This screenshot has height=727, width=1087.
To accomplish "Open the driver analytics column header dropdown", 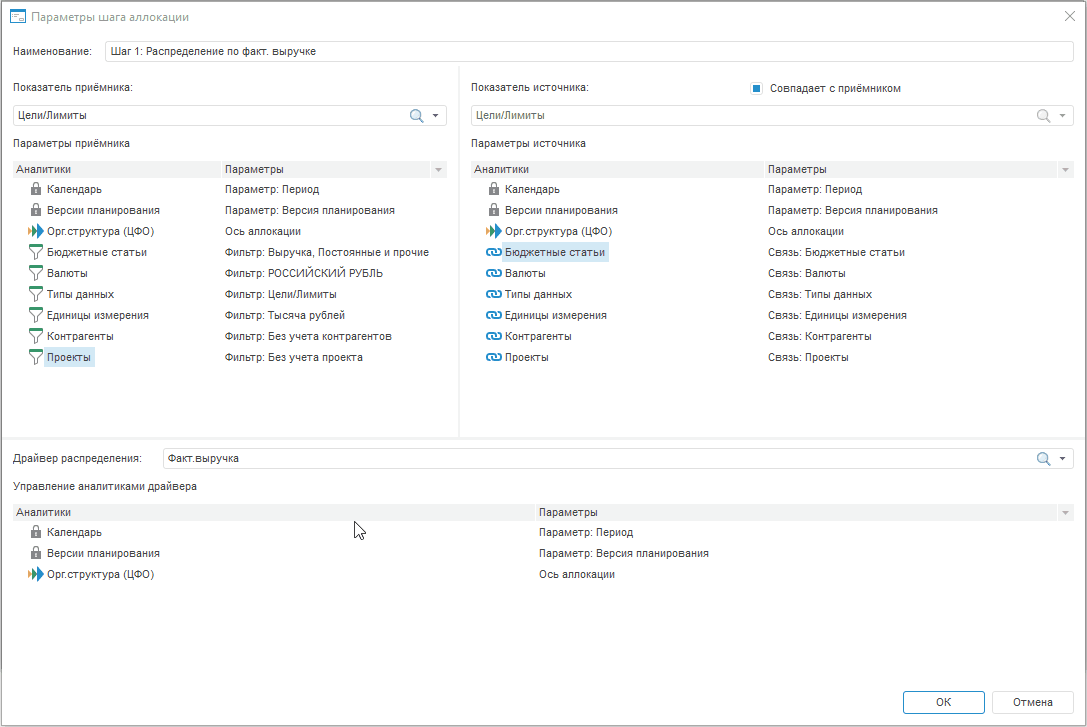I will click(x=1065, y=512).
